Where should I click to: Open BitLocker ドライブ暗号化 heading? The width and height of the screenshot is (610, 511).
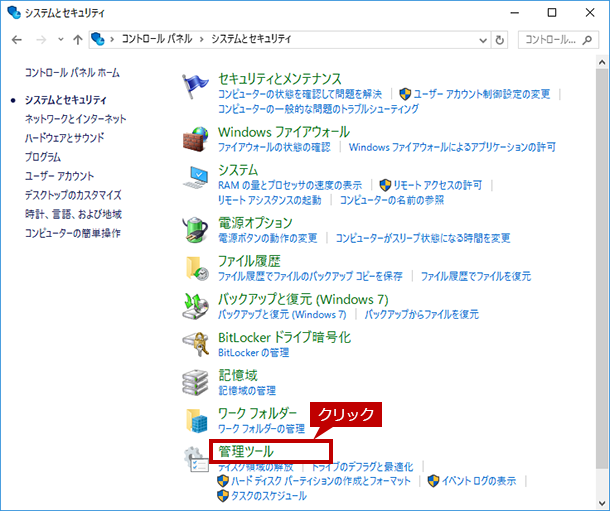[284, 337]
